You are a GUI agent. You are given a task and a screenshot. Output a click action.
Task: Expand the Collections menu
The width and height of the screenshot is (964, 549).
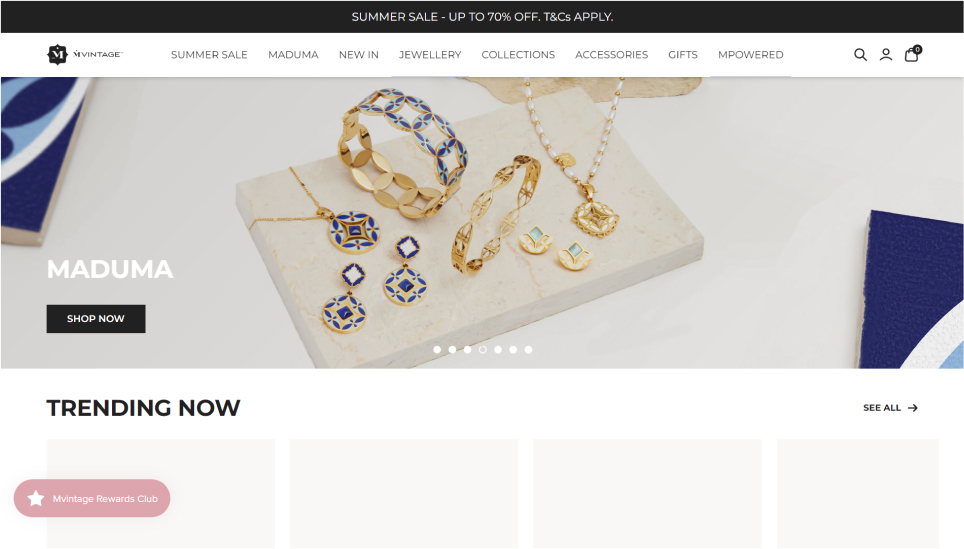pos(518,55)
